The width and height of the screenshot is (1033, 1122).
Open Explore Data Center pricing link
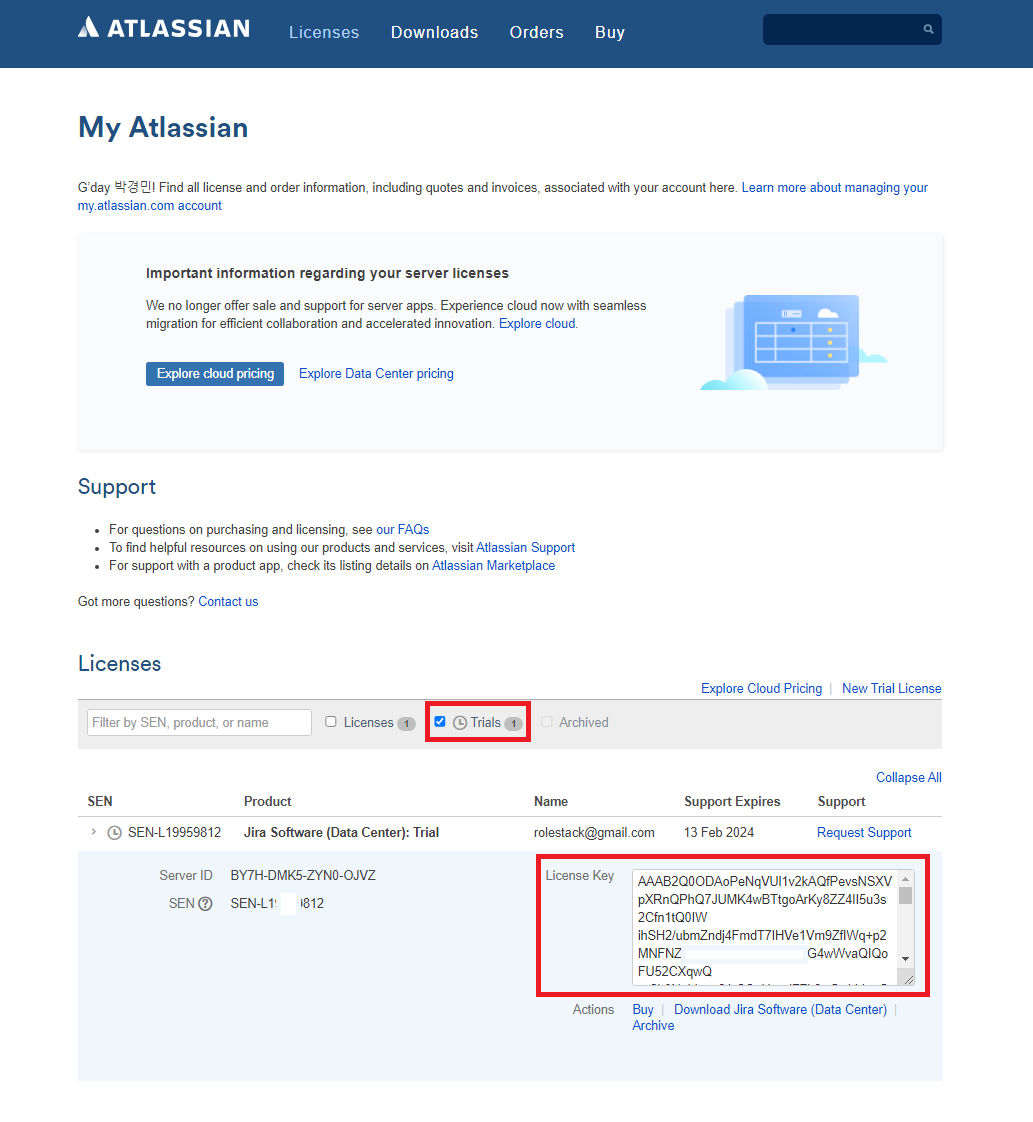[376, 374]
